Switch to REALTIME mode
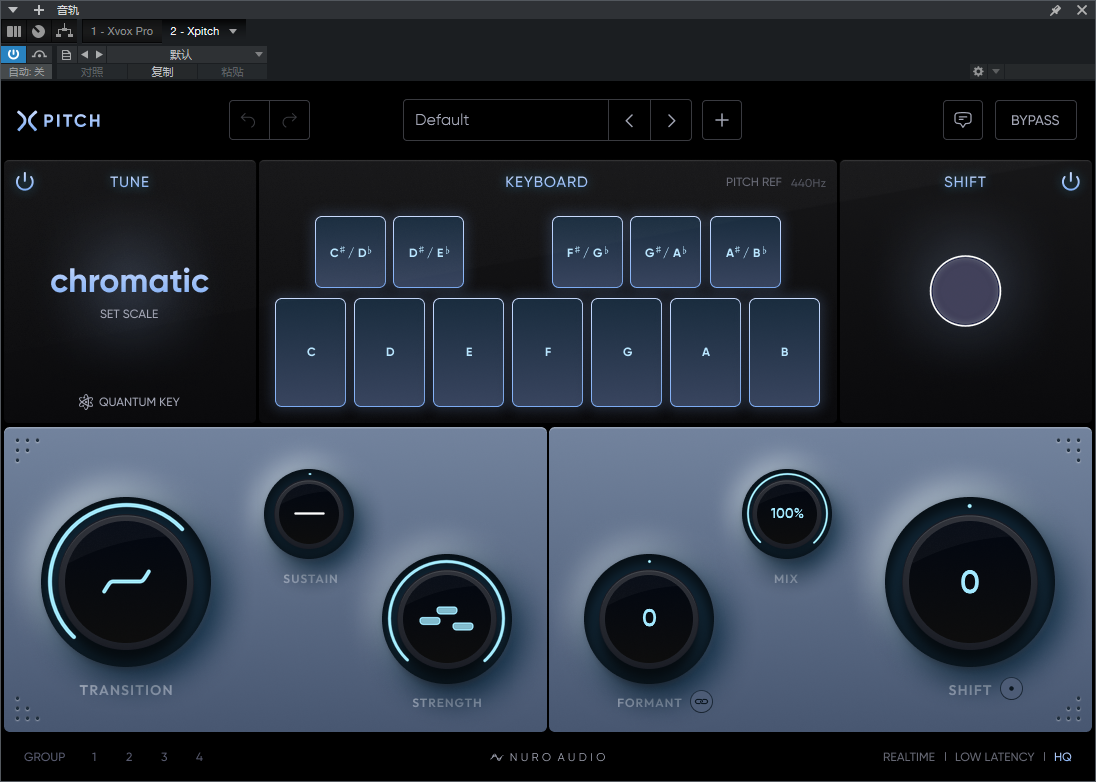This screenshot has width=1096, height=782. pos(909,757)
